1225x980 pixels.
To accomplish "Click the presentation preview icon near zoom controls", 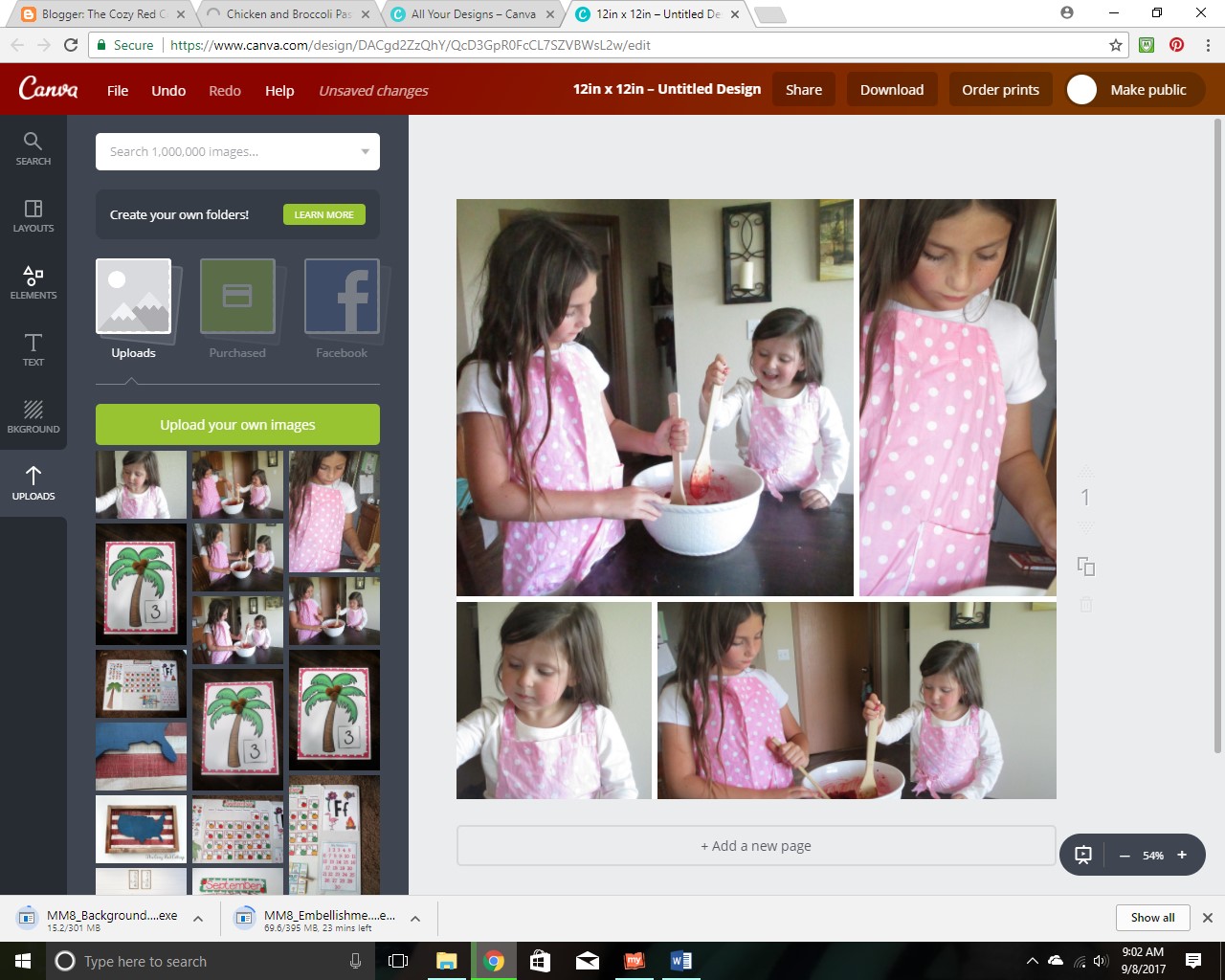I will [x=1082, y=855].
